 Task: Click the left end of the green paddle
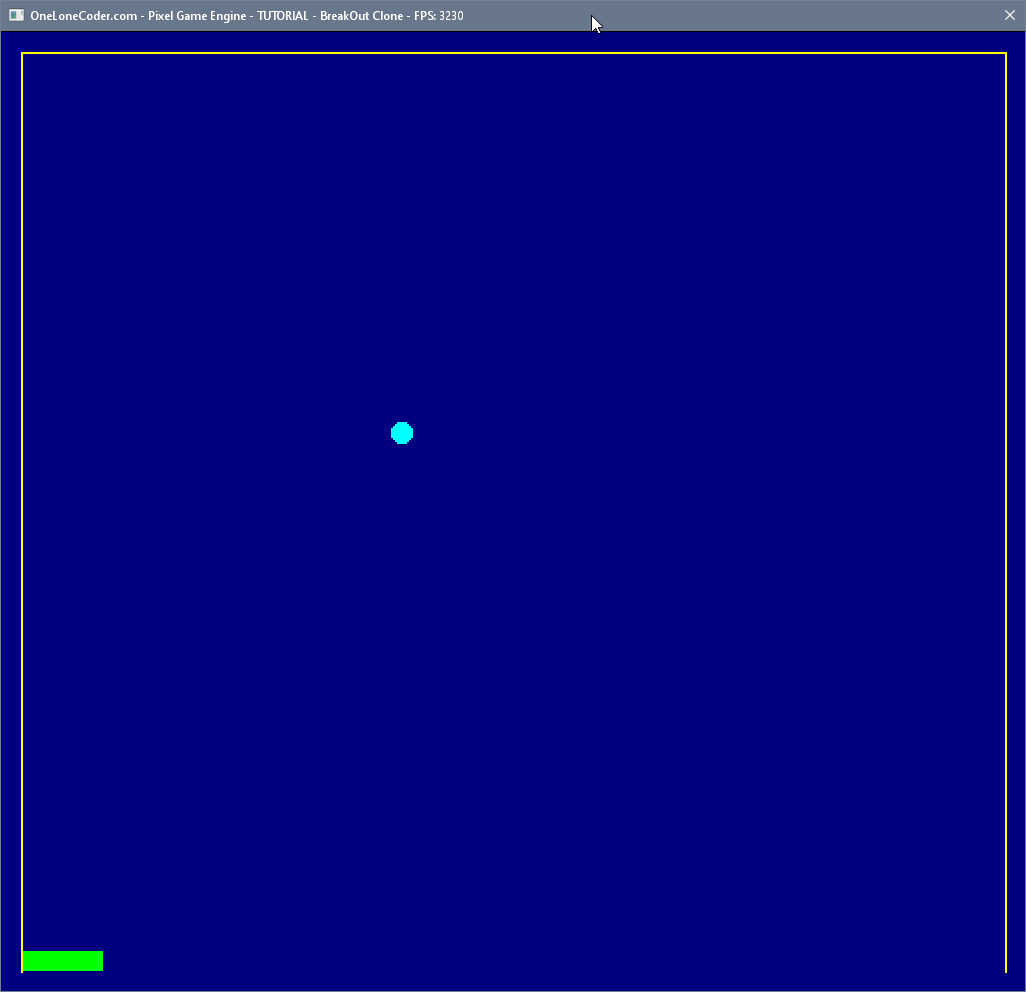coord(26,961)
